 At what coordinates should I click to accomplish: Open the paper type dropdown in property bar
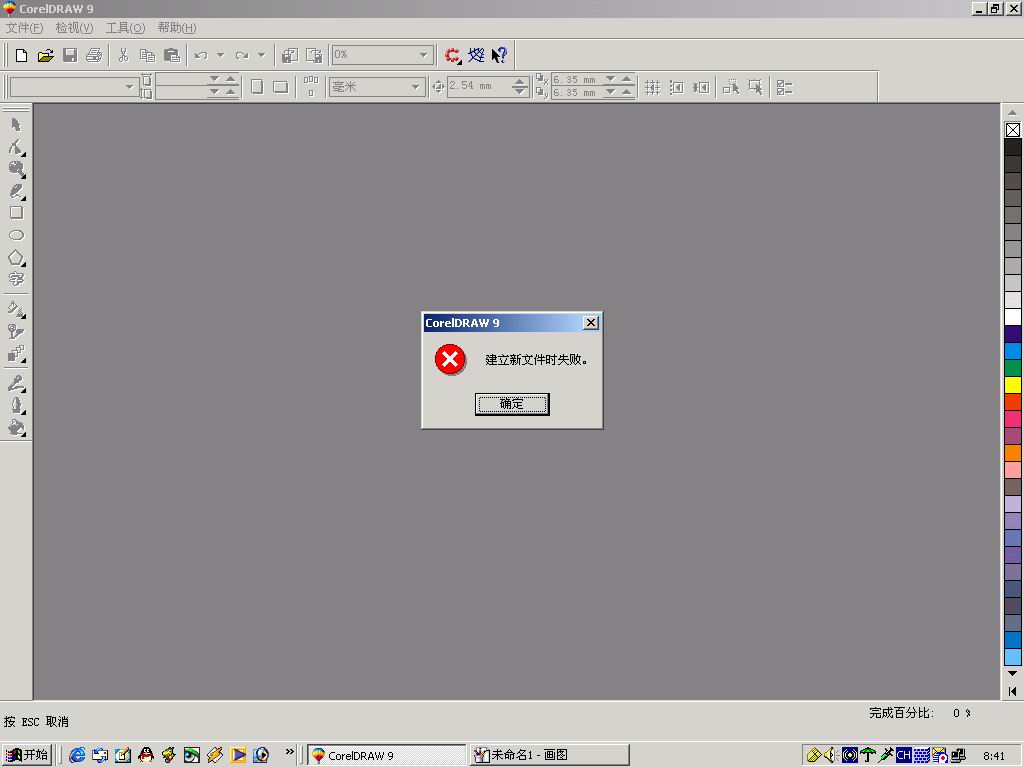pos(129,87)
